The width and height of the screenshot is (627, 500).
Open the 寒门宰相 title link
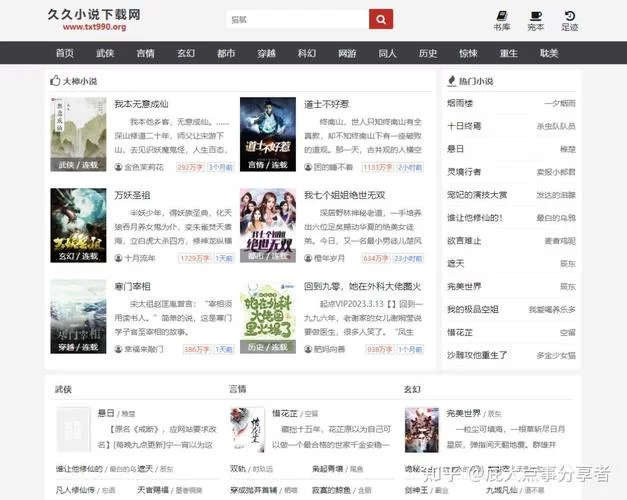[x=132, y=287]
